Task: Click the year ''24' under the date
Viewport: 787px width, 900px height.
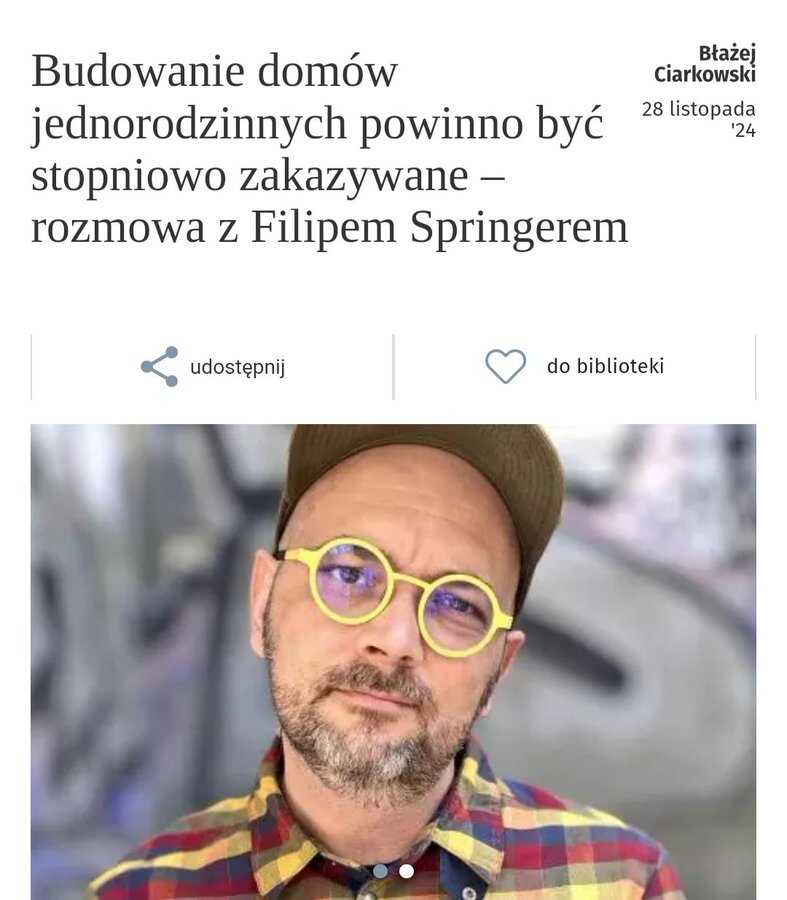Action: point(744,131)
